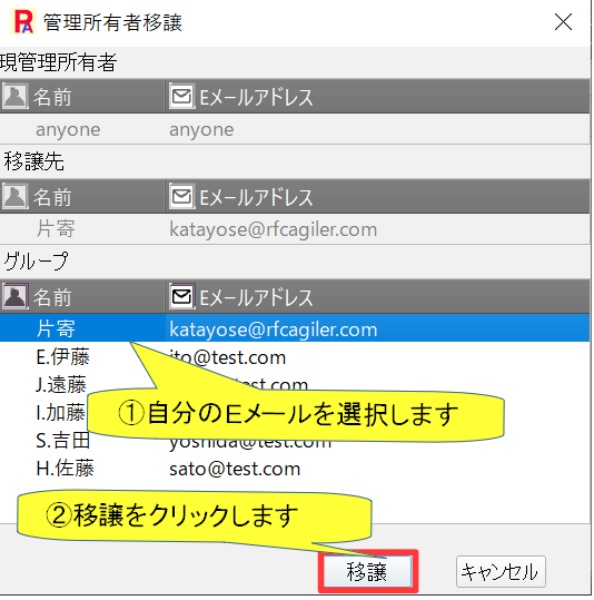This screenshot has height=600, width=594.
Task: Click the RA application logo in title bar
Action: pos(24,21)
